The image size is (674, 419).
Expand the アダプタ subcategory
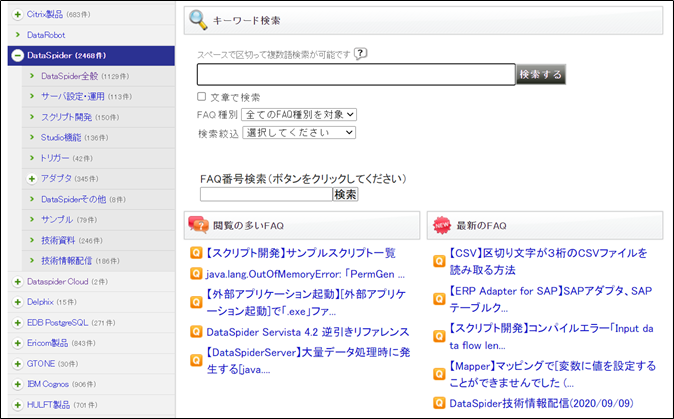tap(33, 178)
